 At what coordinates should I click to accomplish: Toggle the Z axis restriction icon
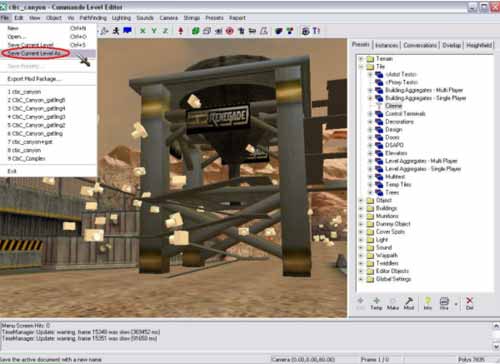165,31
